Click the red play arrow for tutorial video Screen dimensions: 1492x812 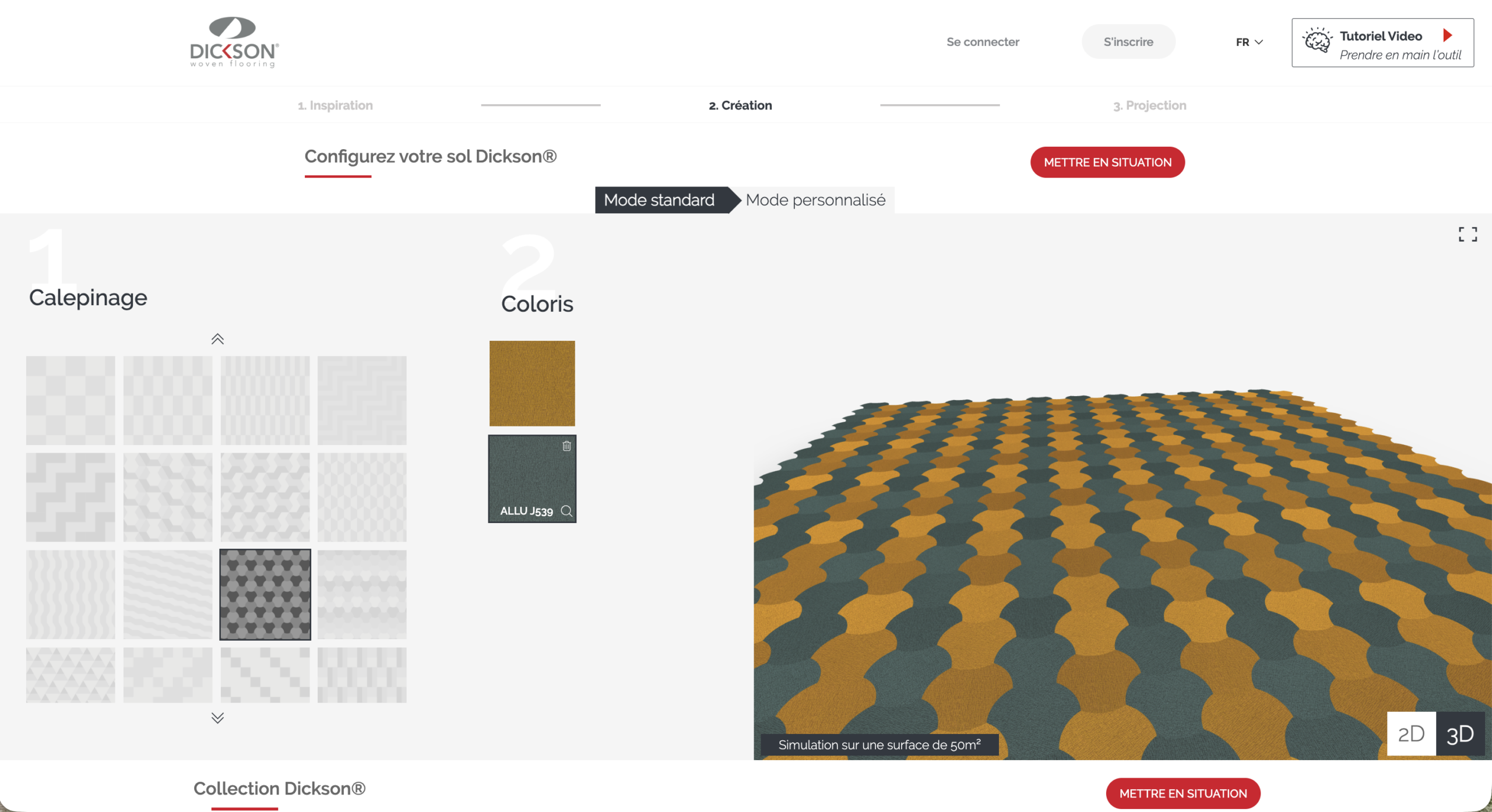1448,36
